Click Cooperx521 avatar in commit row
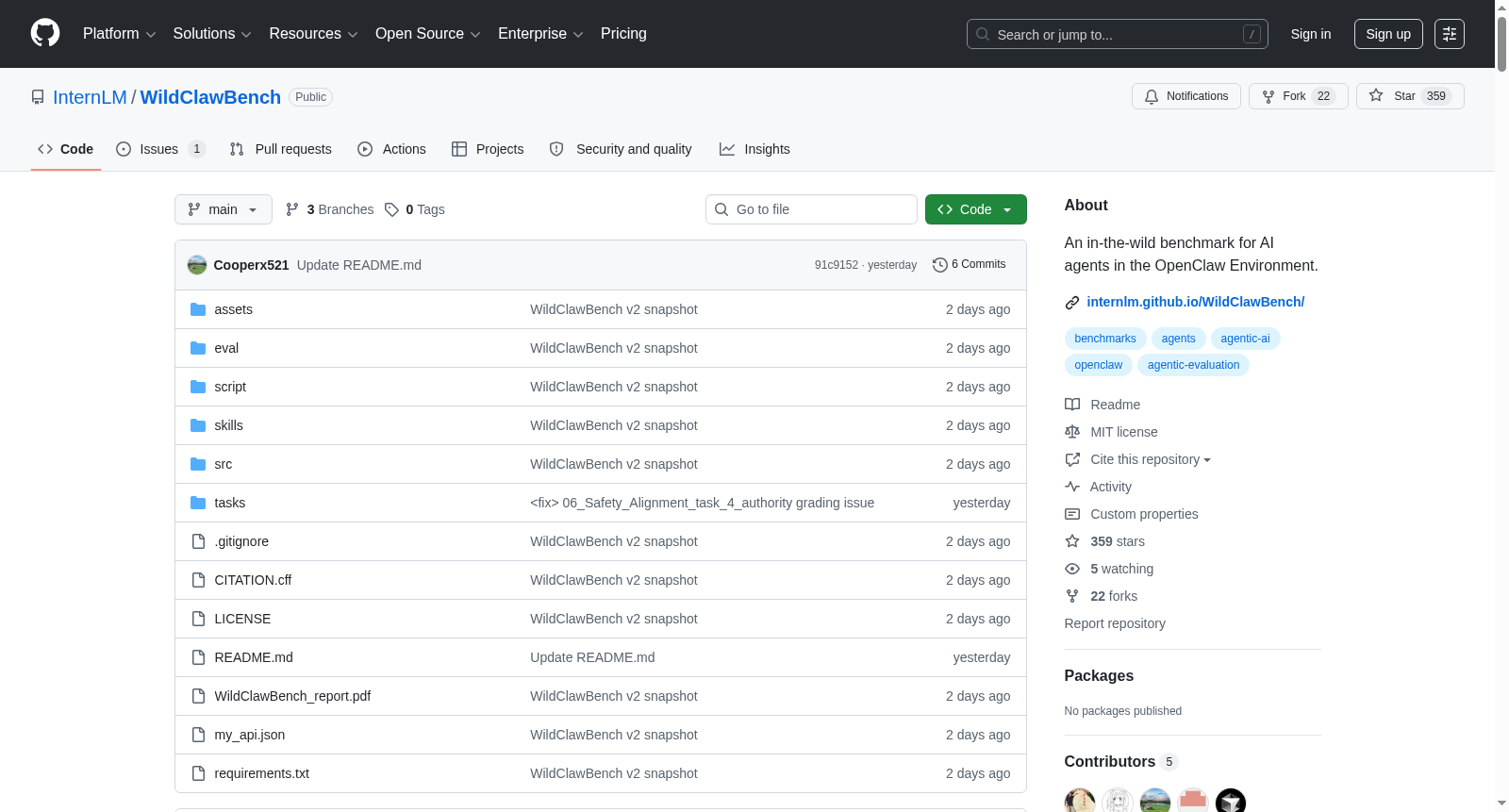This screenshot has height=812, width=1509. [197, 265]
